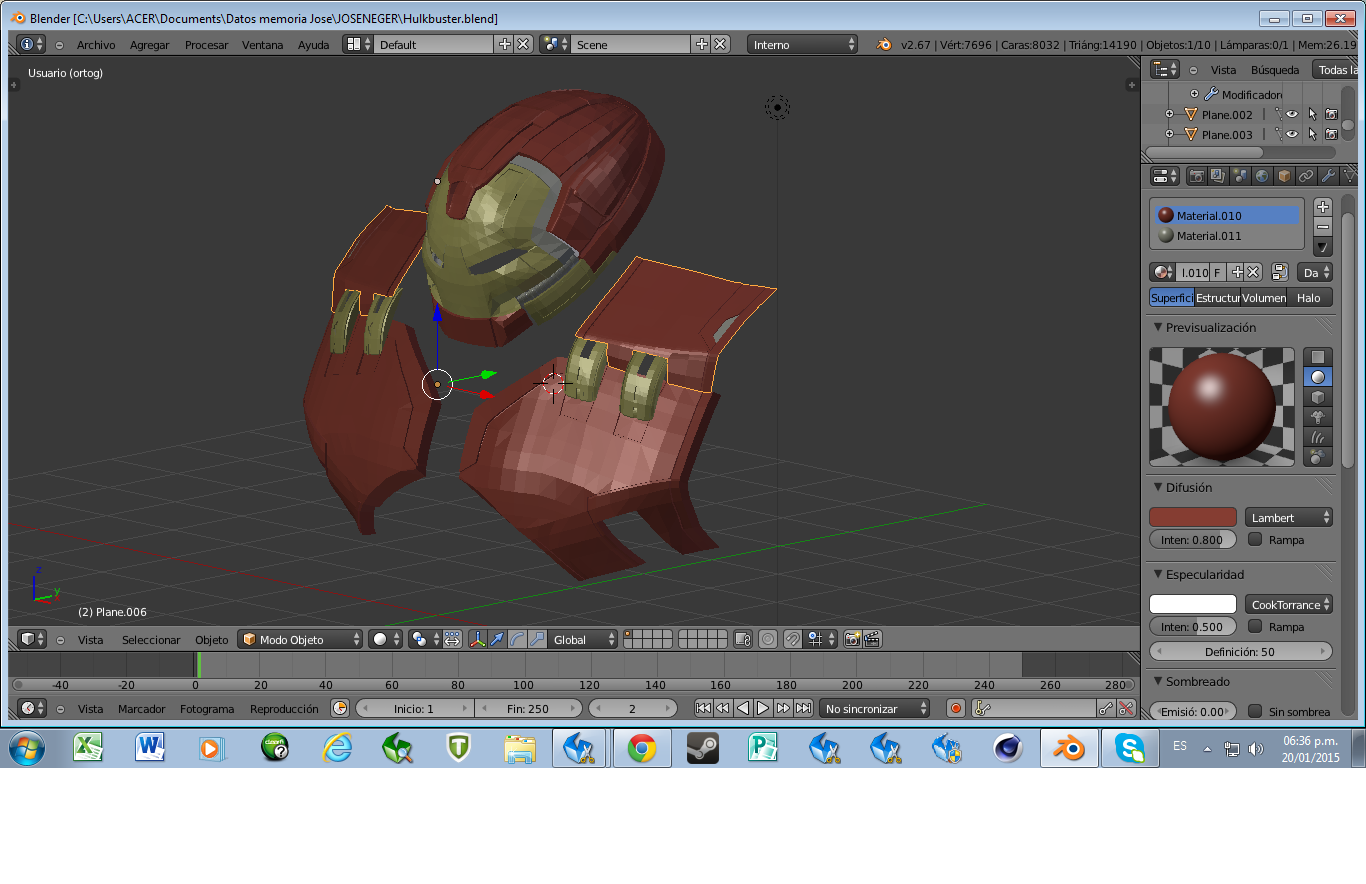This screenshot has height=884, width=1366.
Task: Enable Rampa checkbox under Especularidad
Action: click(1255, 626)
